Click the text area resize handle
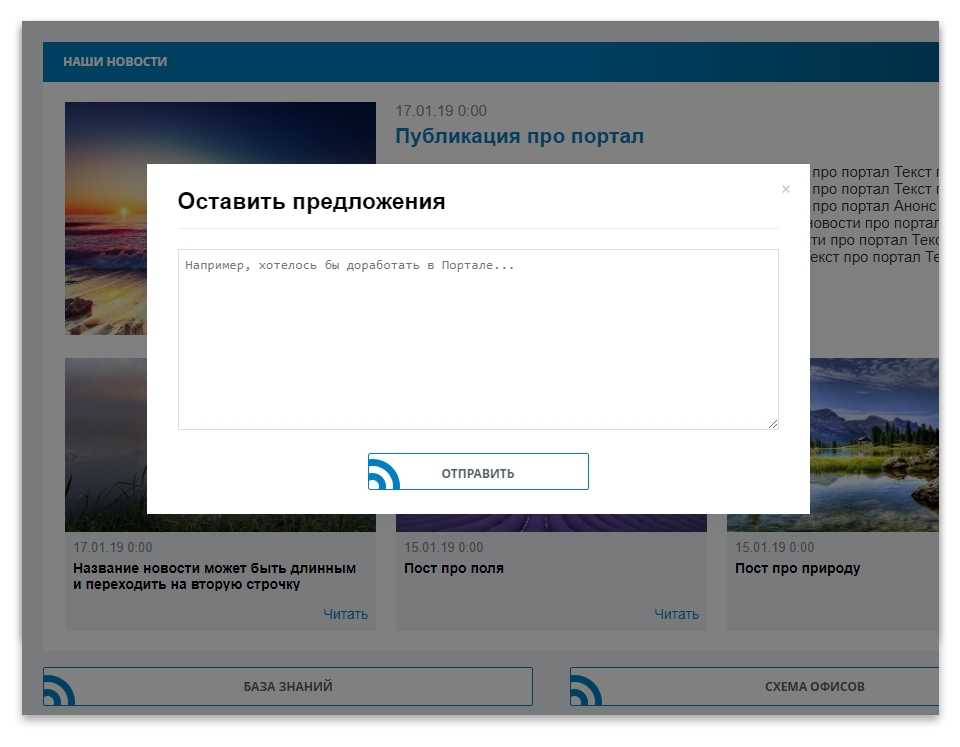The height and width of the screenshot is (747, 960). [x=773, y=424]
